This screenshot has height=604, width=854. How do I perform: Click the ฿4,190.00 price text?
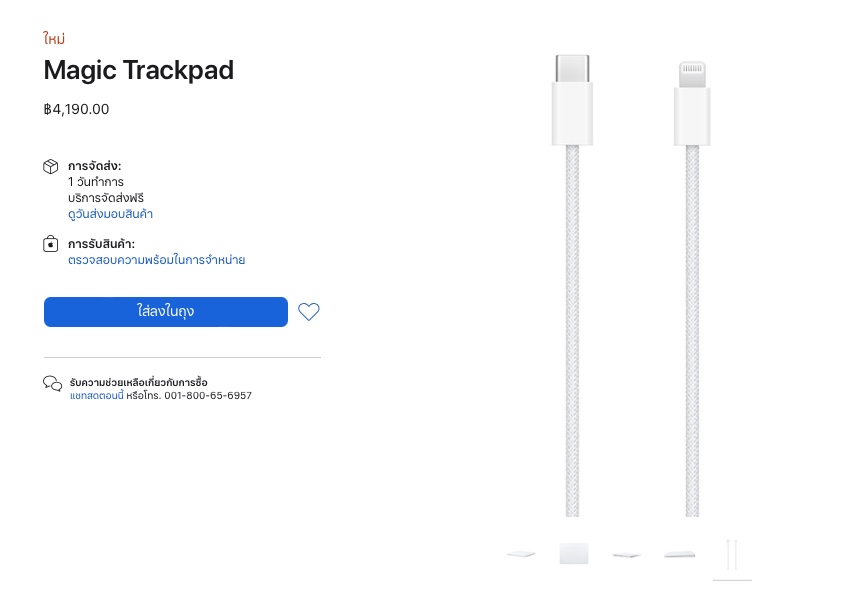coord(76,109)
